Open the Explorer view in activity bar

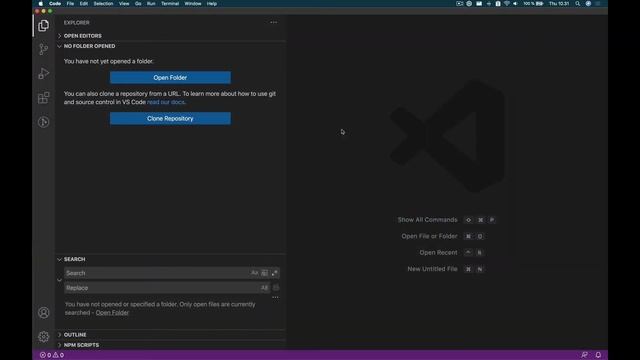[x=43, y=26]
